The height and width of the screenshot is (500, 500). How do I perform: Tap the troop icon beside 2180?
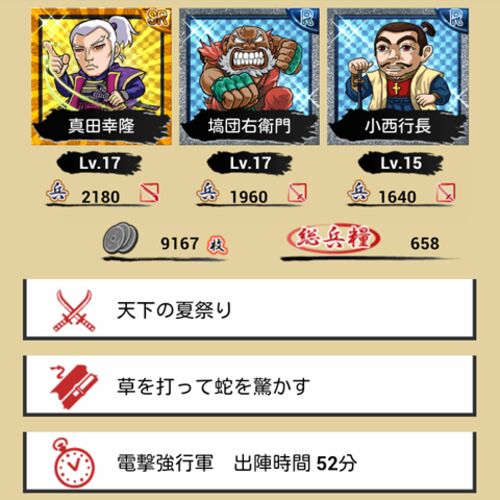57,191
